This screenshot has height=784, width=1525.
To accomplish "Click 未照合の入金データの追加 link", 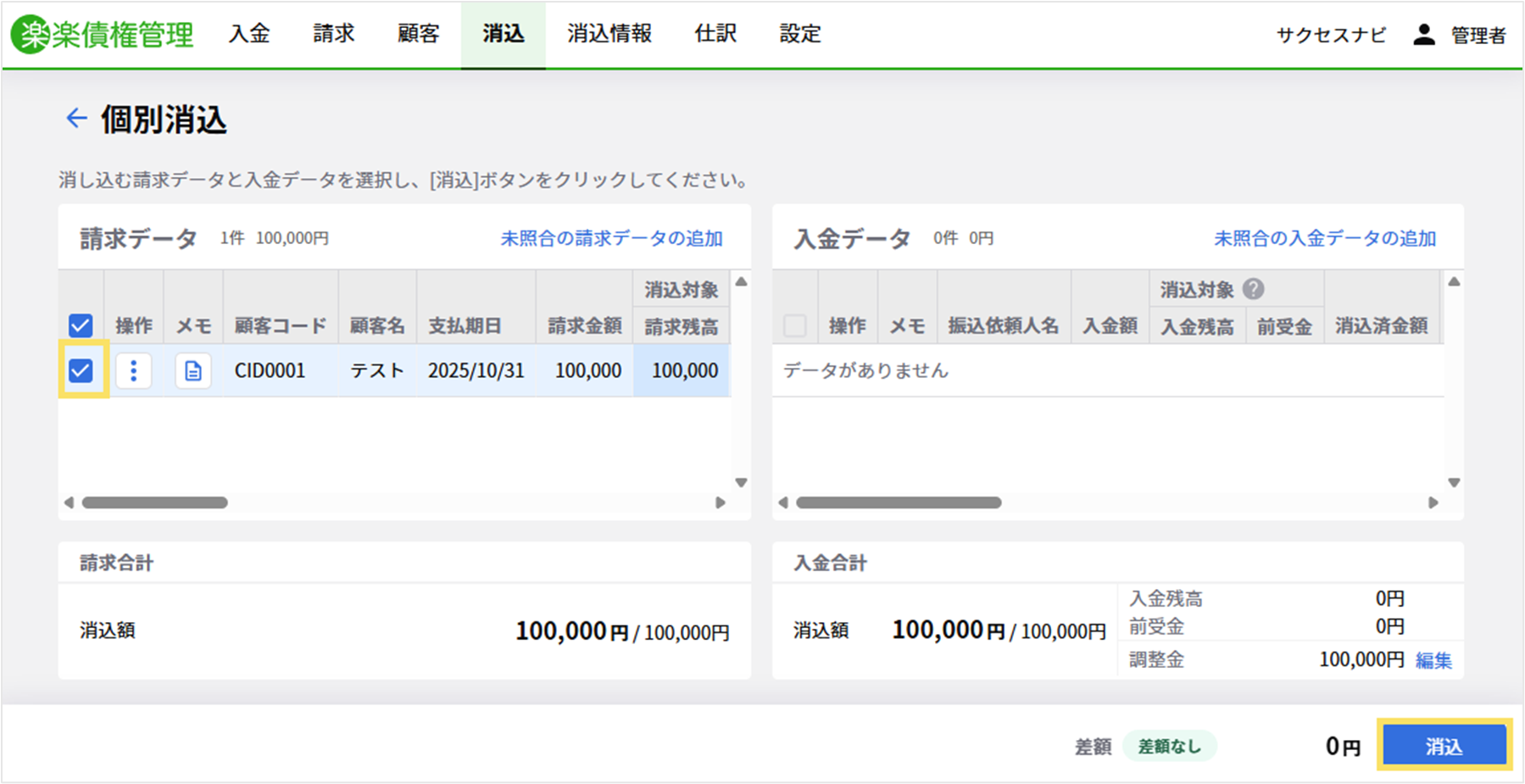I will [1325, 238].
